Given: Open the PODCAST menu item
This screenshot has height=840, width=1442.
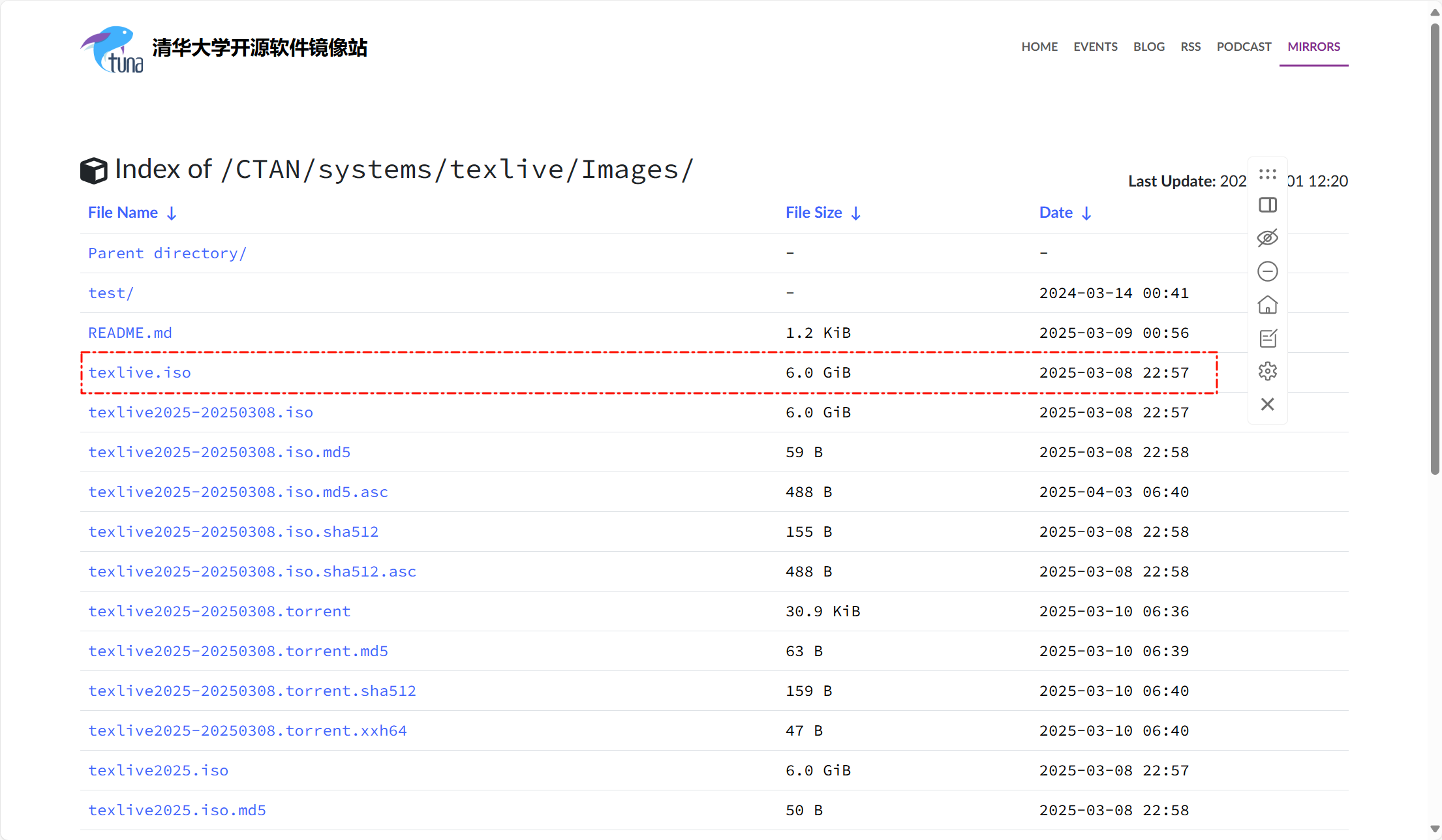Looking at the screenshot, I should 1244,47.
